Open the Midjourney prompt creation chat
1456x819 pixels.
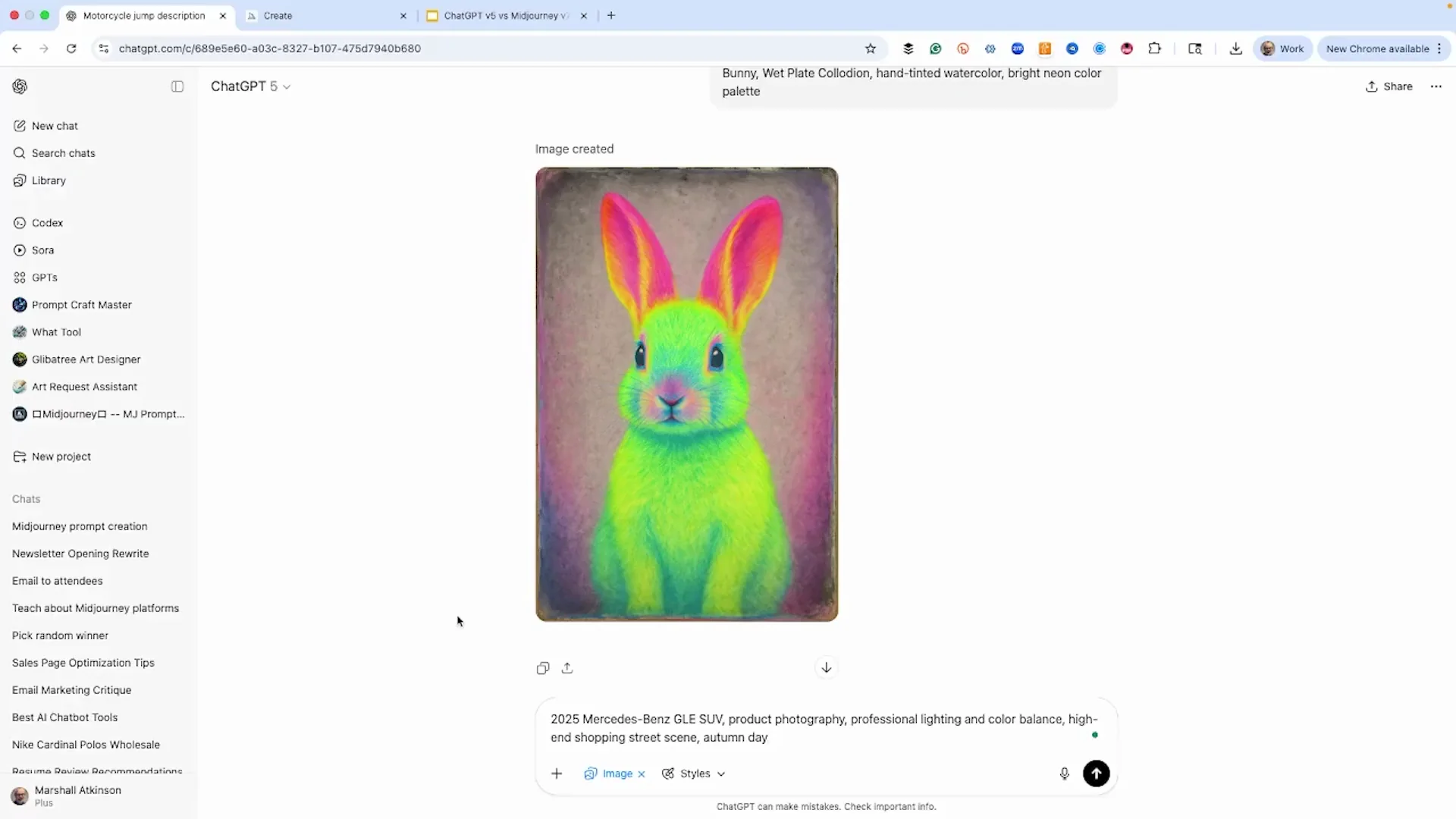pyautogui.click(x=80, y=526)
